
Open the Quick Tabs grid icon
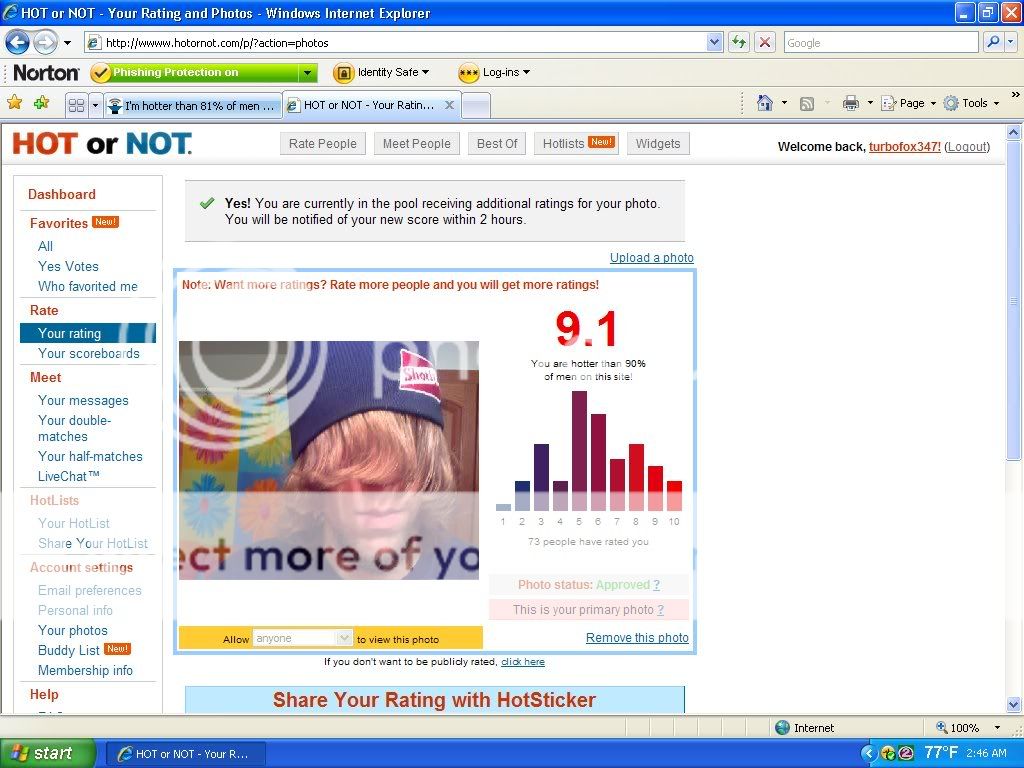click(76, 105)
